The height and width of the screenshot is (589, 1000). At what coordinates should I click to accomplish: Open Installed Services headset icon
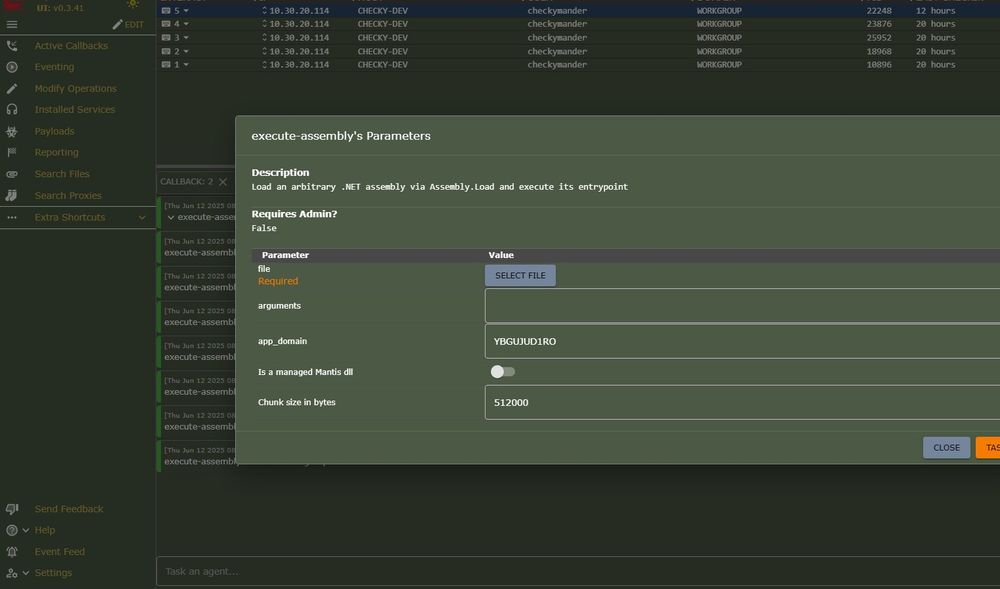12,110
